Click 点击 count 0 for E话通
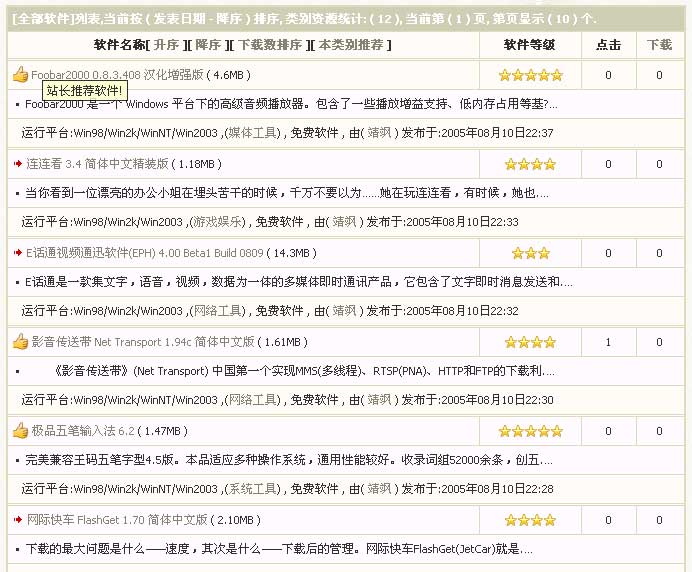Image resolution: width=692 pixels, height=572 pixels. coord(608,253)
